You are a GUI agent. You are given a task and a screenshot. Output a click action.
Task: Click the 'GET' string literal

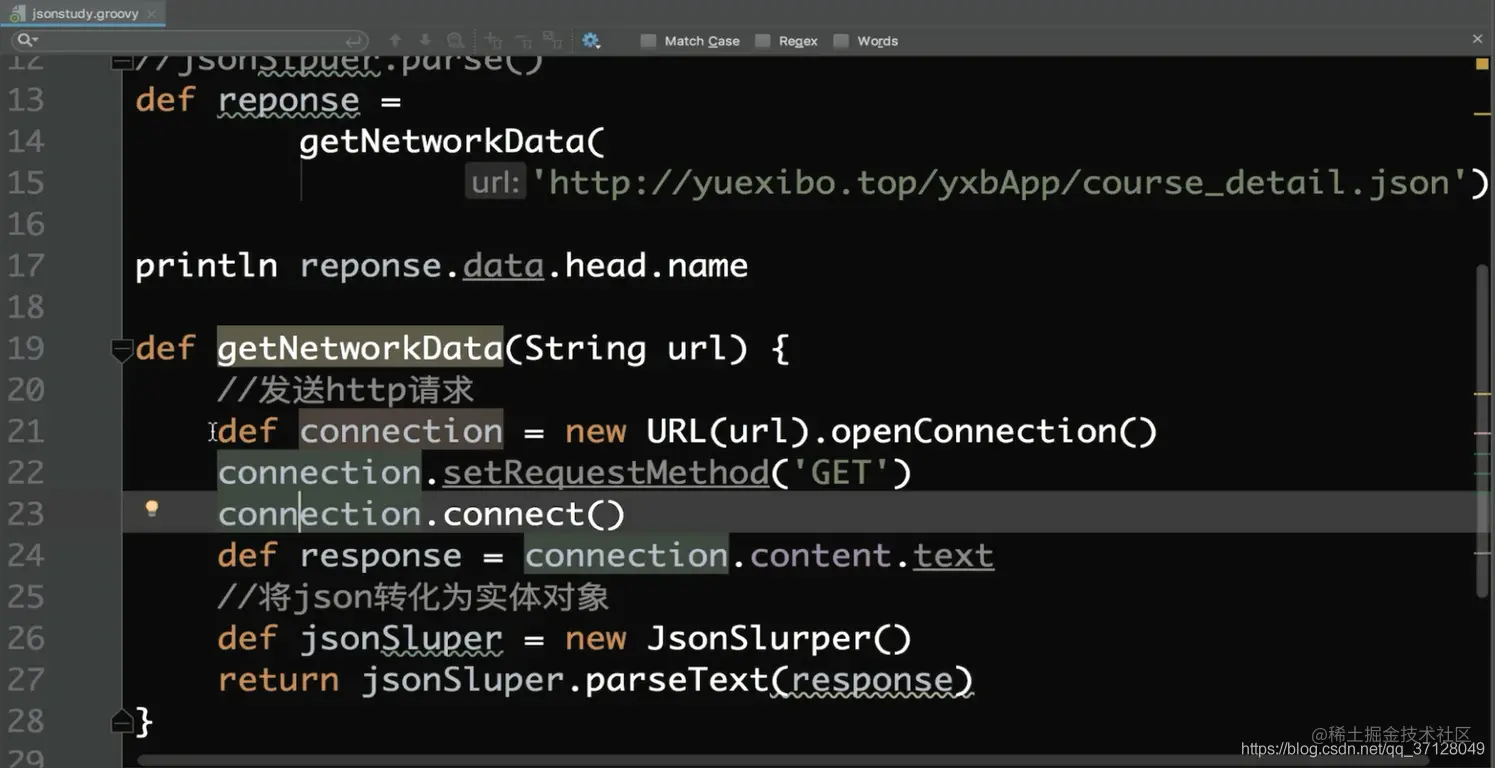click(841, 473)
